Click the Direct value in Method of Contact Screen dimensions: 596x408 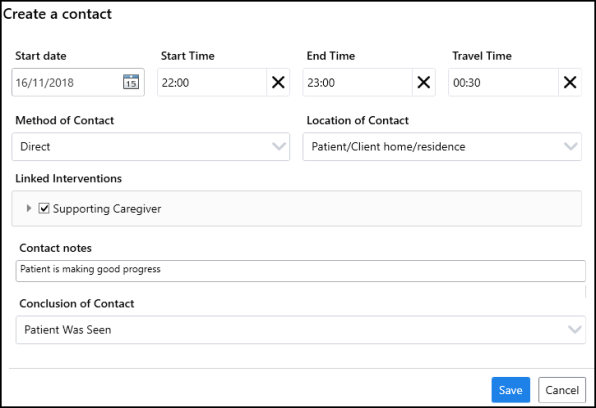pyautogui.click(x=35, y=146)
